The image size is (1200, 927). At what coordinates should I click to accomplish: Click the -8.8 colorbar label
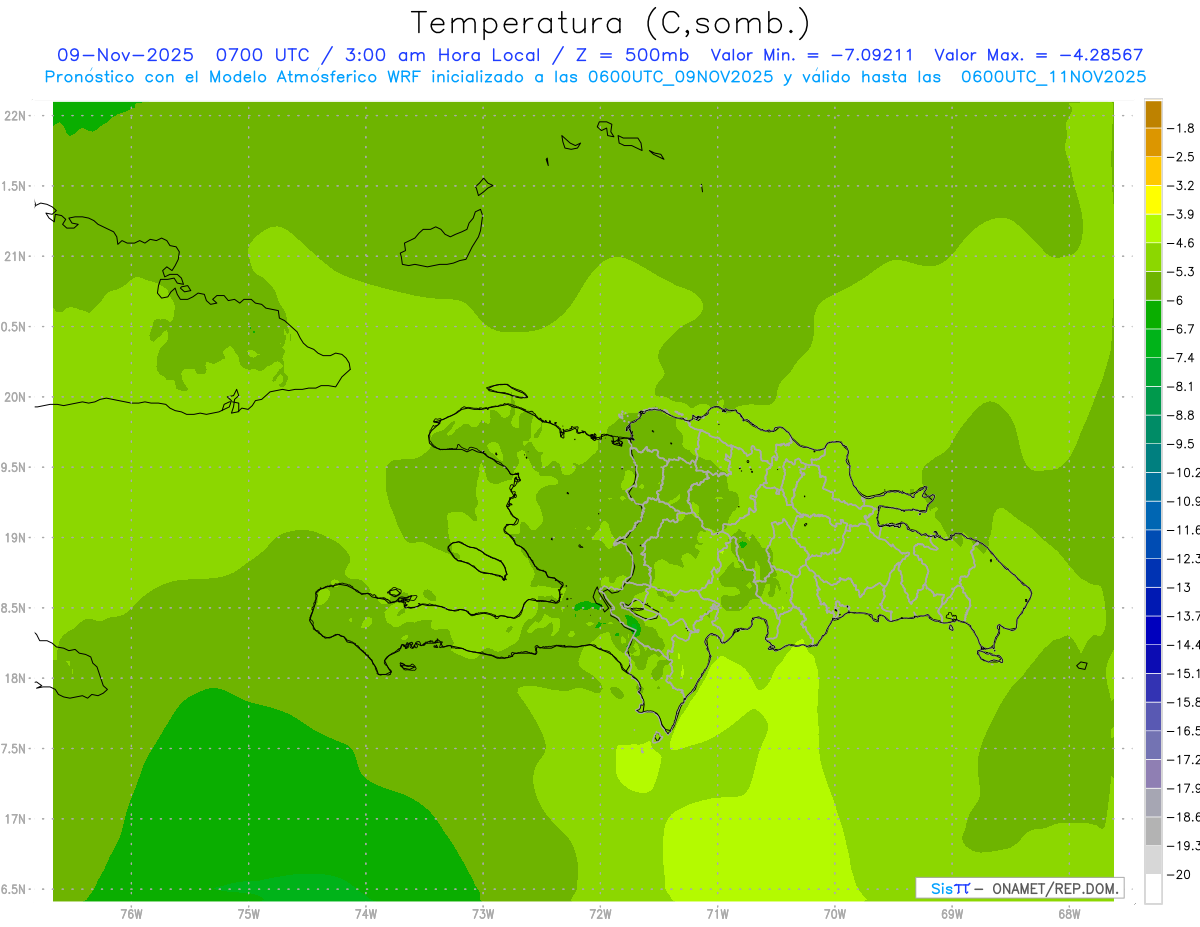[x=1183, y=415]
